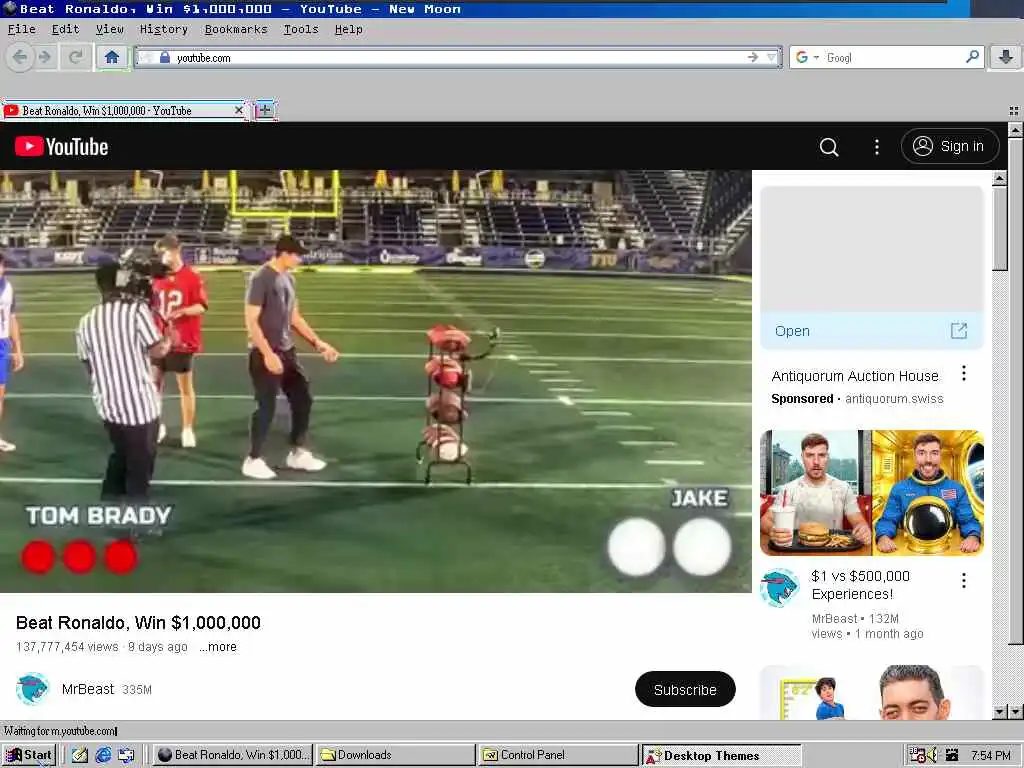Click the tab groups icon near the tab strip
This screenshot has width=1024, height=768.
point(1014,111)
